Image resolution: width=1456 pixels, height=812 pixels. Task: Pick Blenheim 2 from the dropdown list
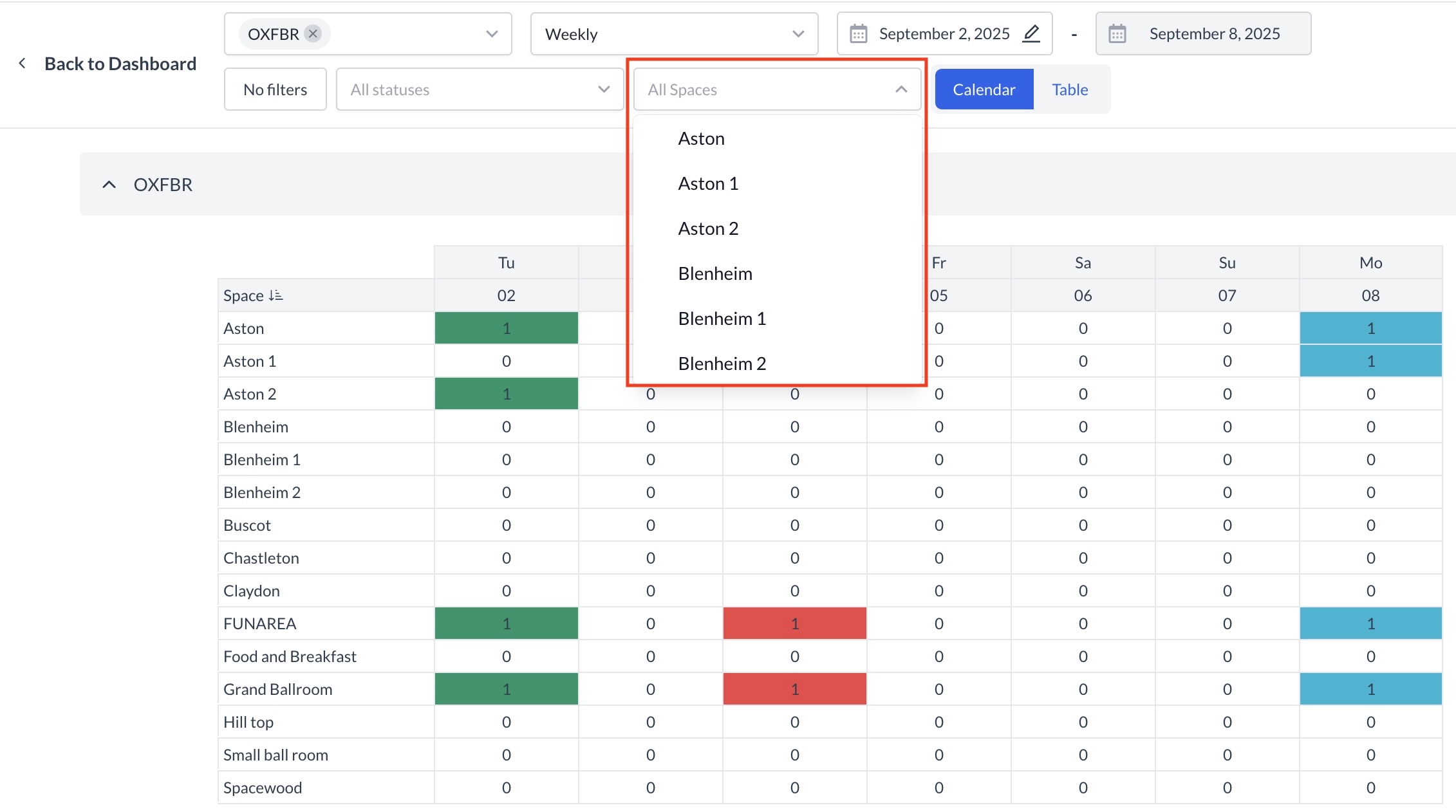pyautogui.click(x=722, y=364)
